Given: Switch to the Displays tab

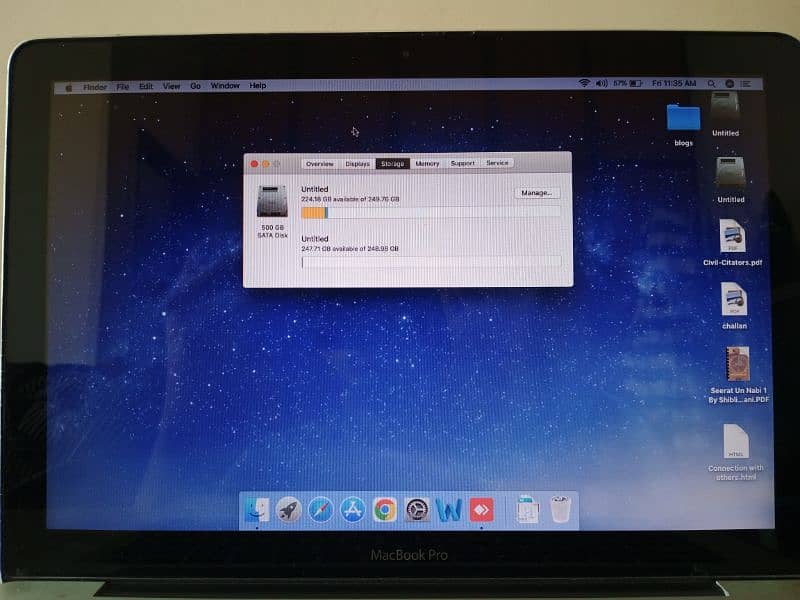Looking at the screenshot, I should [x=357, y=164].
